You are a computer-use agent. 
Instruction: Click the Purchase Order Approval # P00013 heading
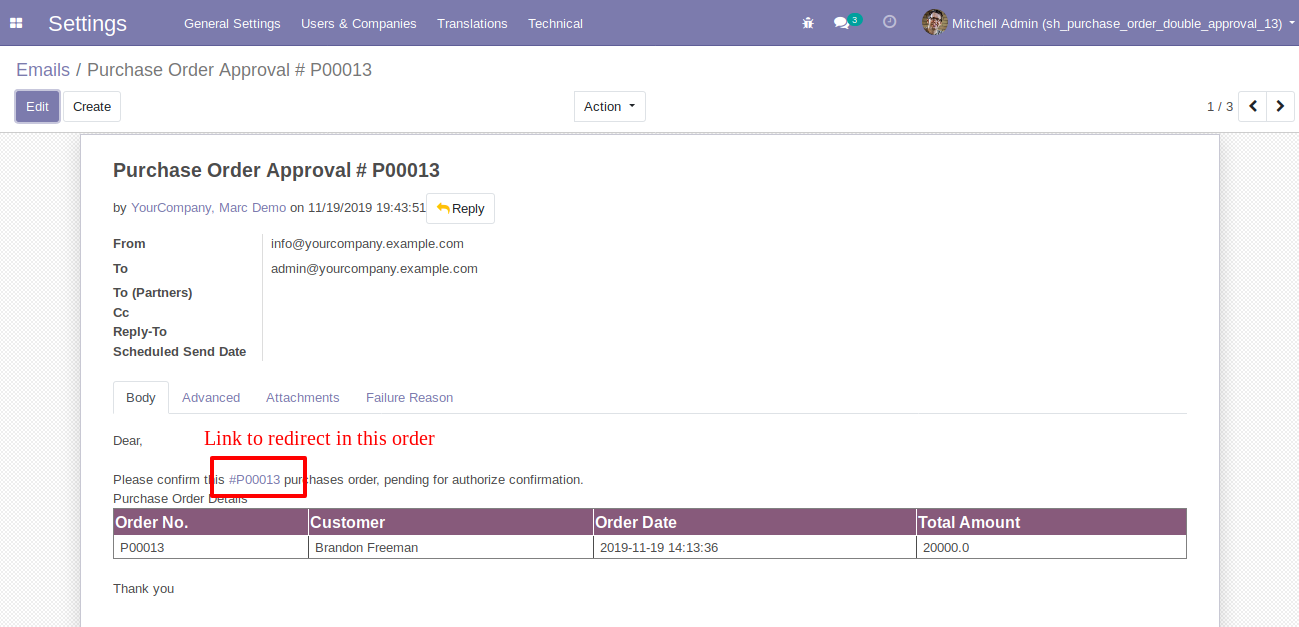276,170
